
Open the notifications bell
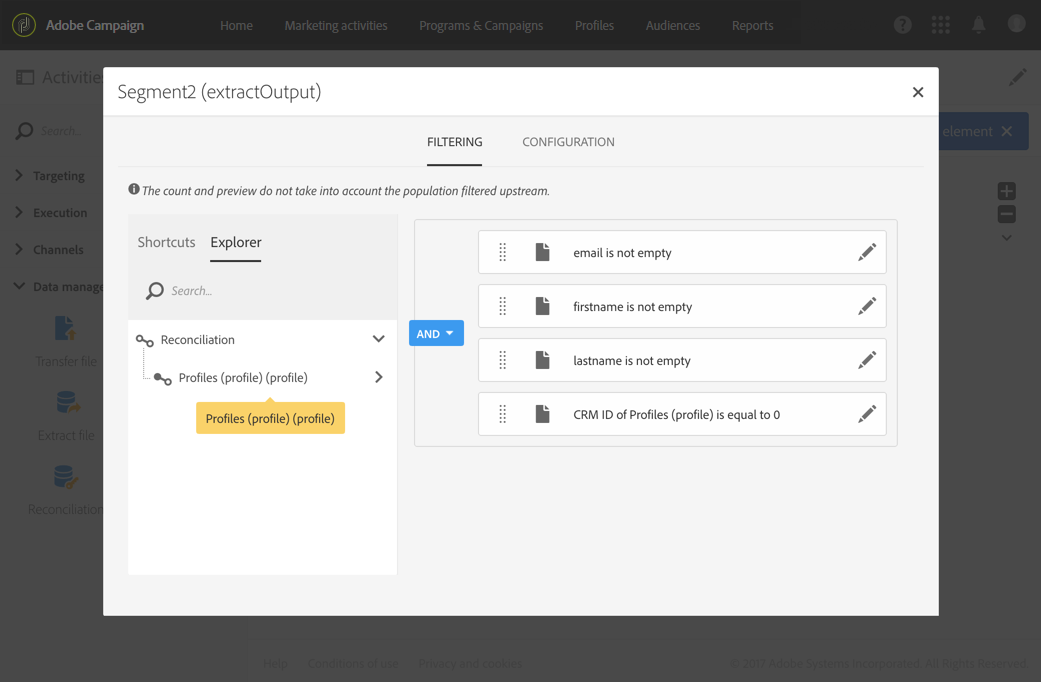point(978,25)
